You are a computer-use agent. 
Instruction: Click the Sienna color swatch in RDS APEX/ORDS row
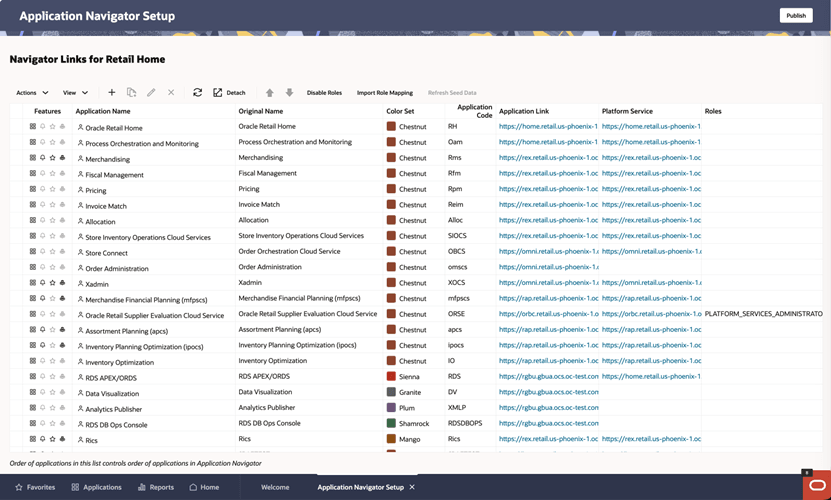391,376
